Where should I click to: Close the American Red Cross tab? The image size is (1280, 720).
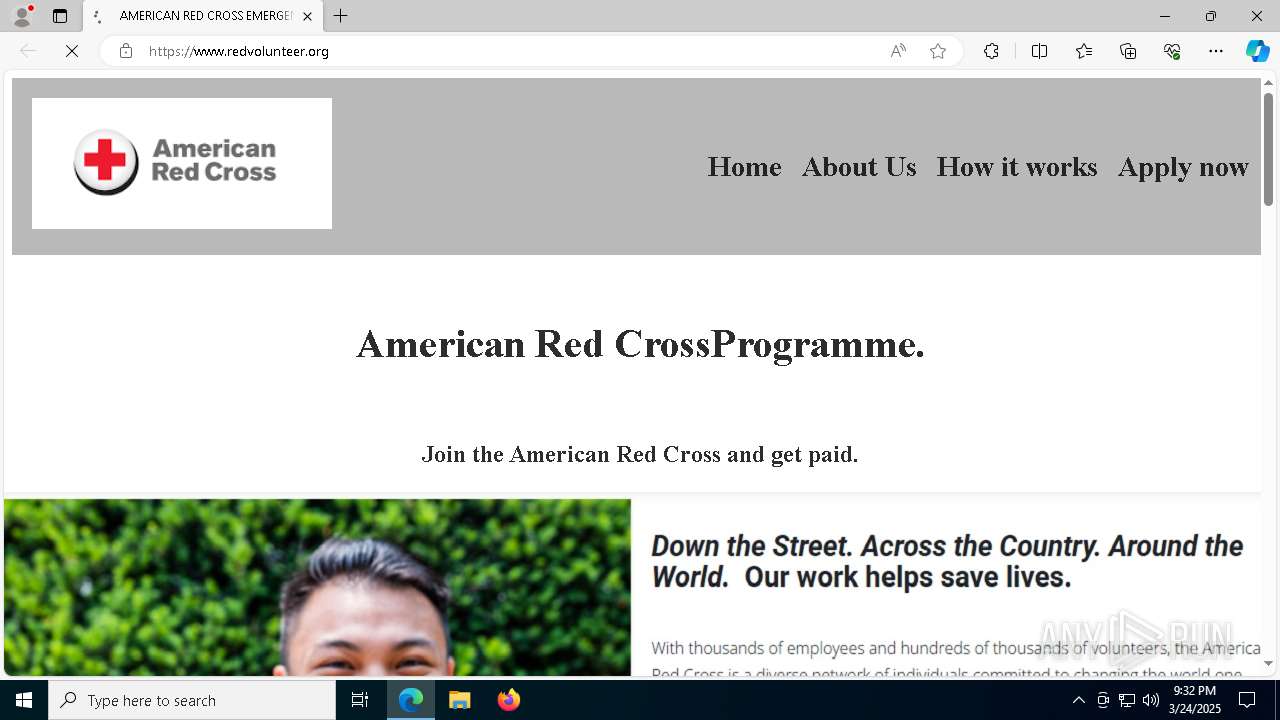(307, 16)
